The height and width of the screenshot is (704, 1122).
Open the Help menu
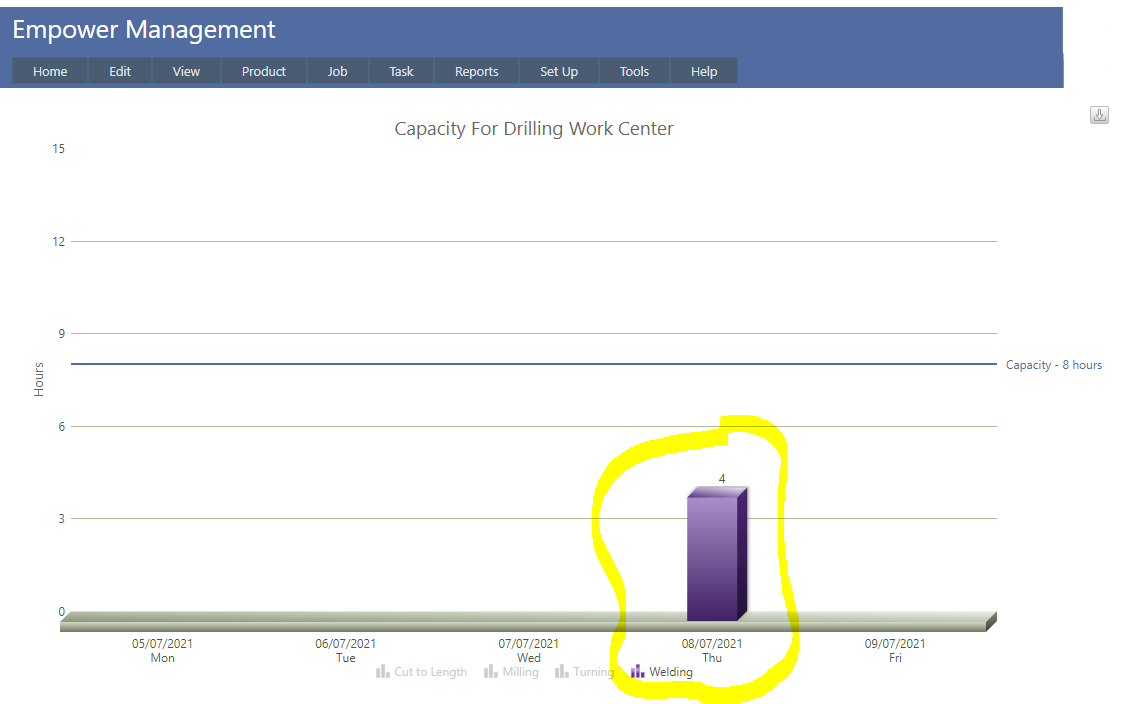pos(704,72)
